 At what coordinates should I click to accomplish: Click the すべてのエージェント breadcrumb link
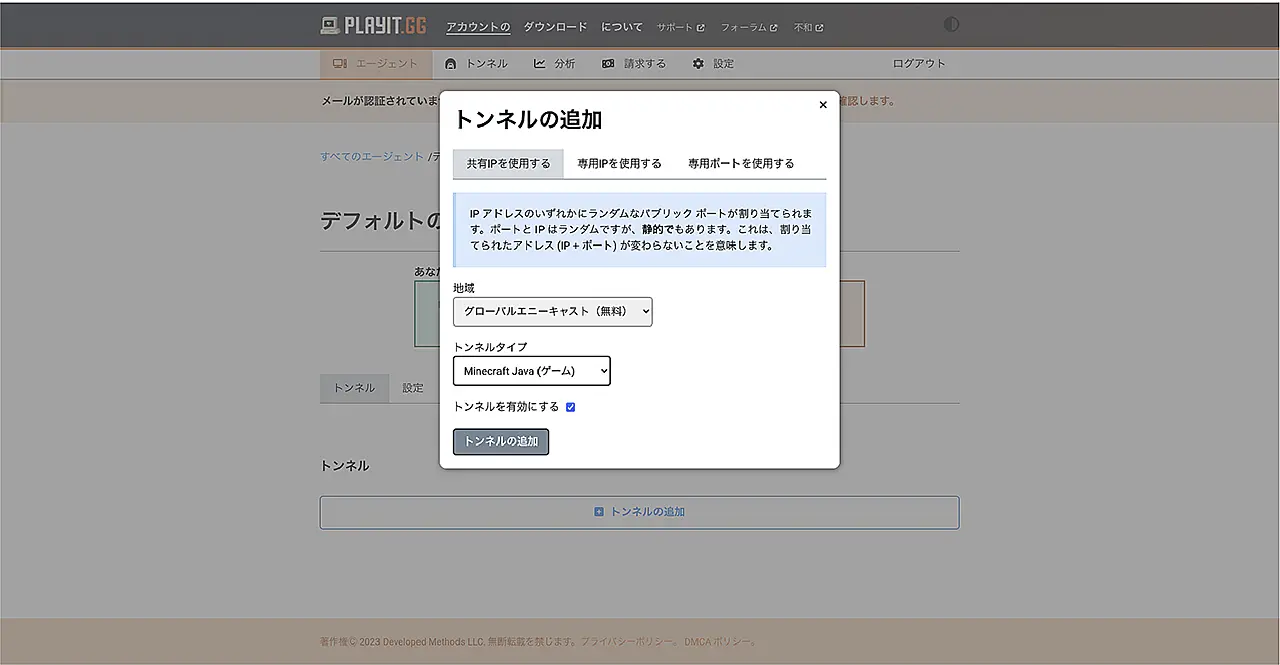(x=372, y=157)
